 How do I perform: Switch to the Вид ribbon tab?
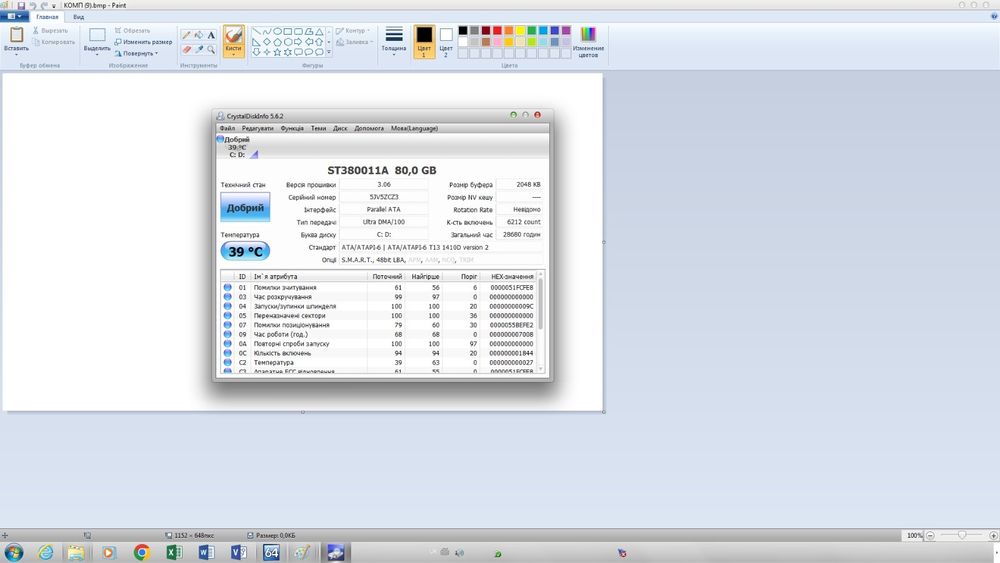(x=78, y=17)
